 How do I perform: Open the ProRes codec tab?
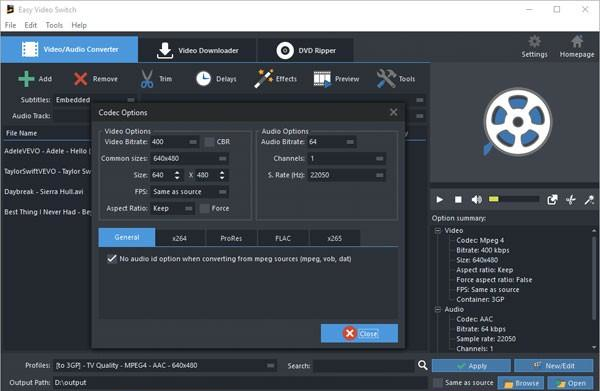point(231,238)
